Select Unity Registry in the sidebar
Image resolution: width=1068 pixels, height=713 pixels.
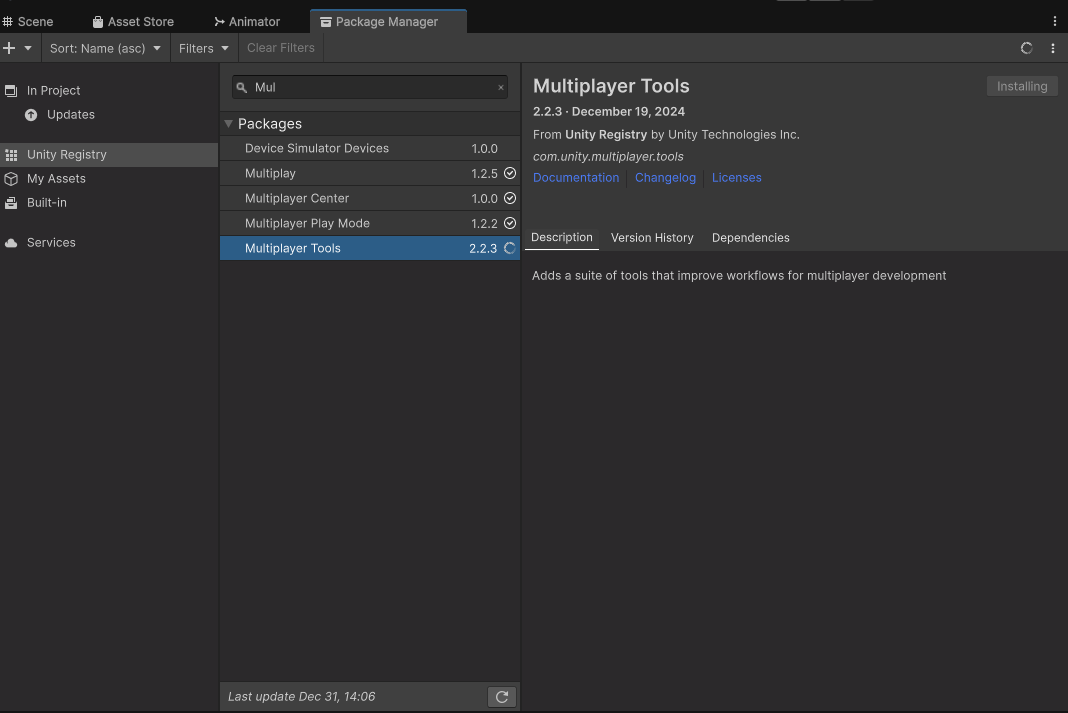[x=109, y=155]
